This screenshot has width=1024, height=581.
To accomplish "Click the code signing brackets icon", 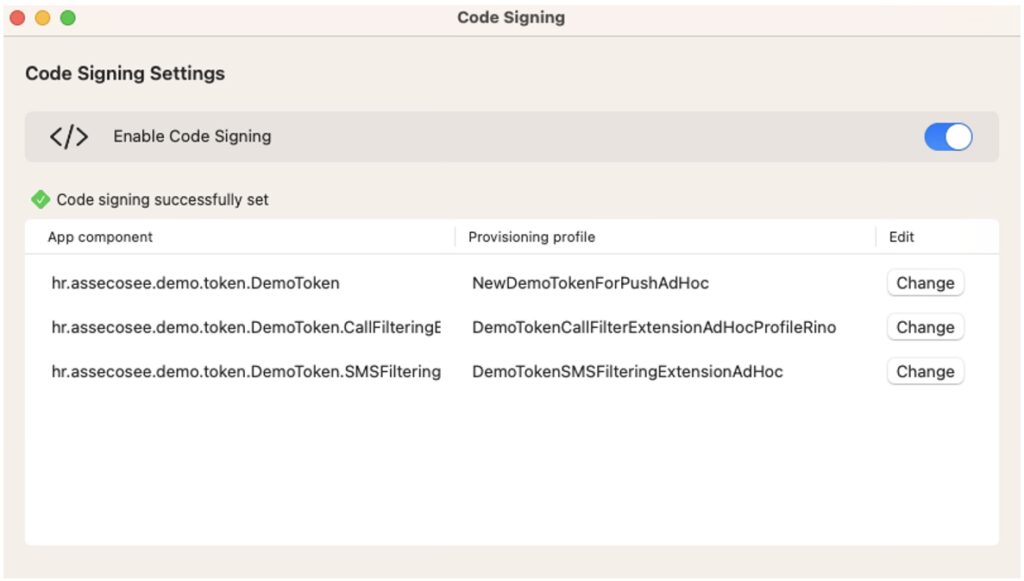I will (69, 137).
